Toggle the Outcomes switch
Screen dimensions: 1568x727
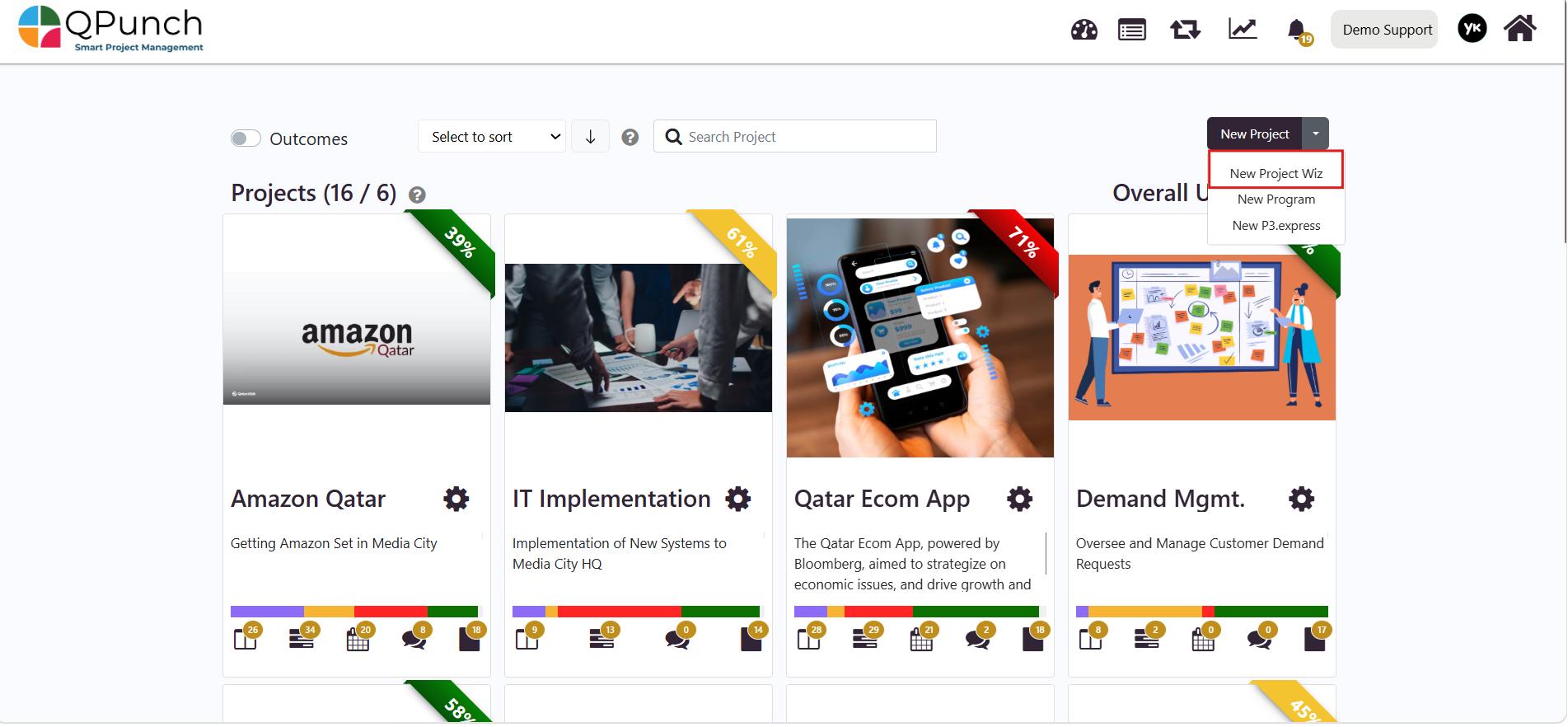(246, 138)
